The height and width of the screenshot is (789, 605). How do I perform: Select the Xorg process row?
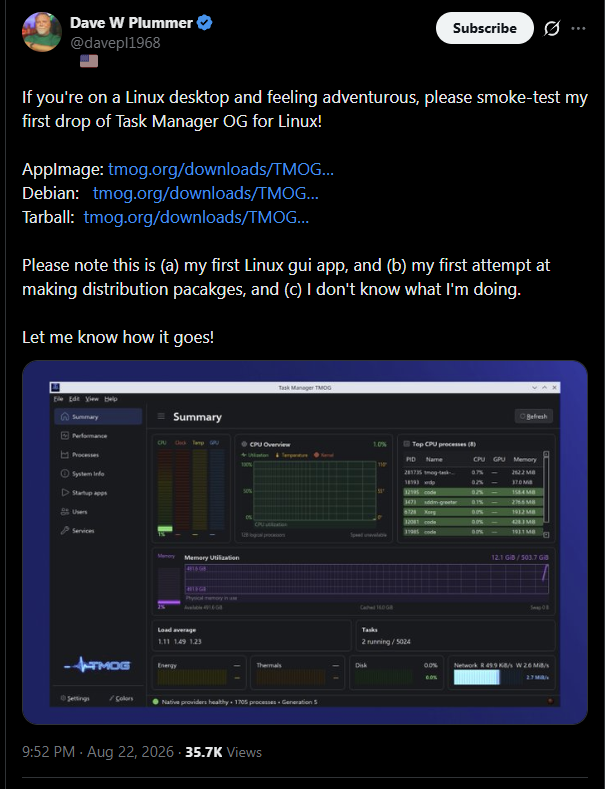(x=473, y=512)
